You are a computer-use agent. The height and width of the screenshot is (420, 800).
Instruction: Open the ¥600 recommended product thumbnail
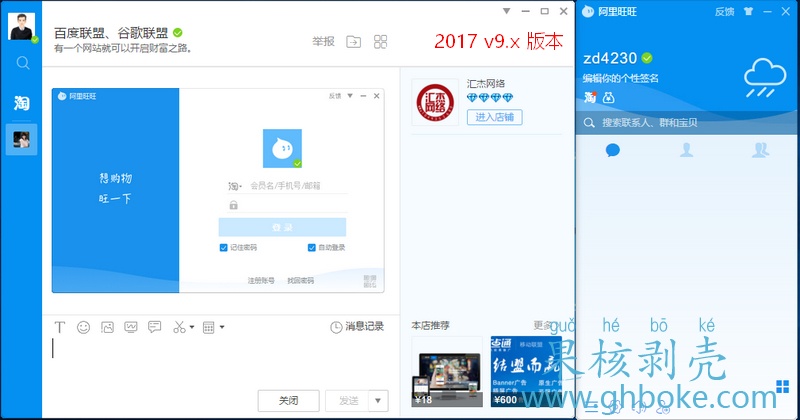[526, 372]
